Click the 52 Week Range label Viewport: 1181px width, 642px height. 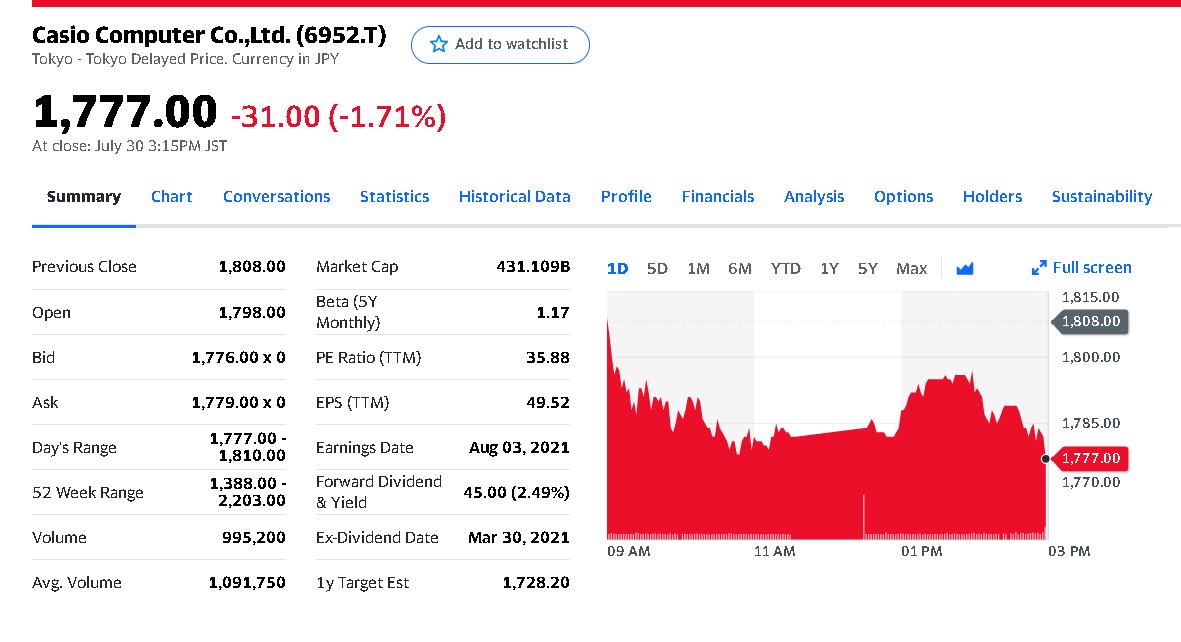point(87,493)
